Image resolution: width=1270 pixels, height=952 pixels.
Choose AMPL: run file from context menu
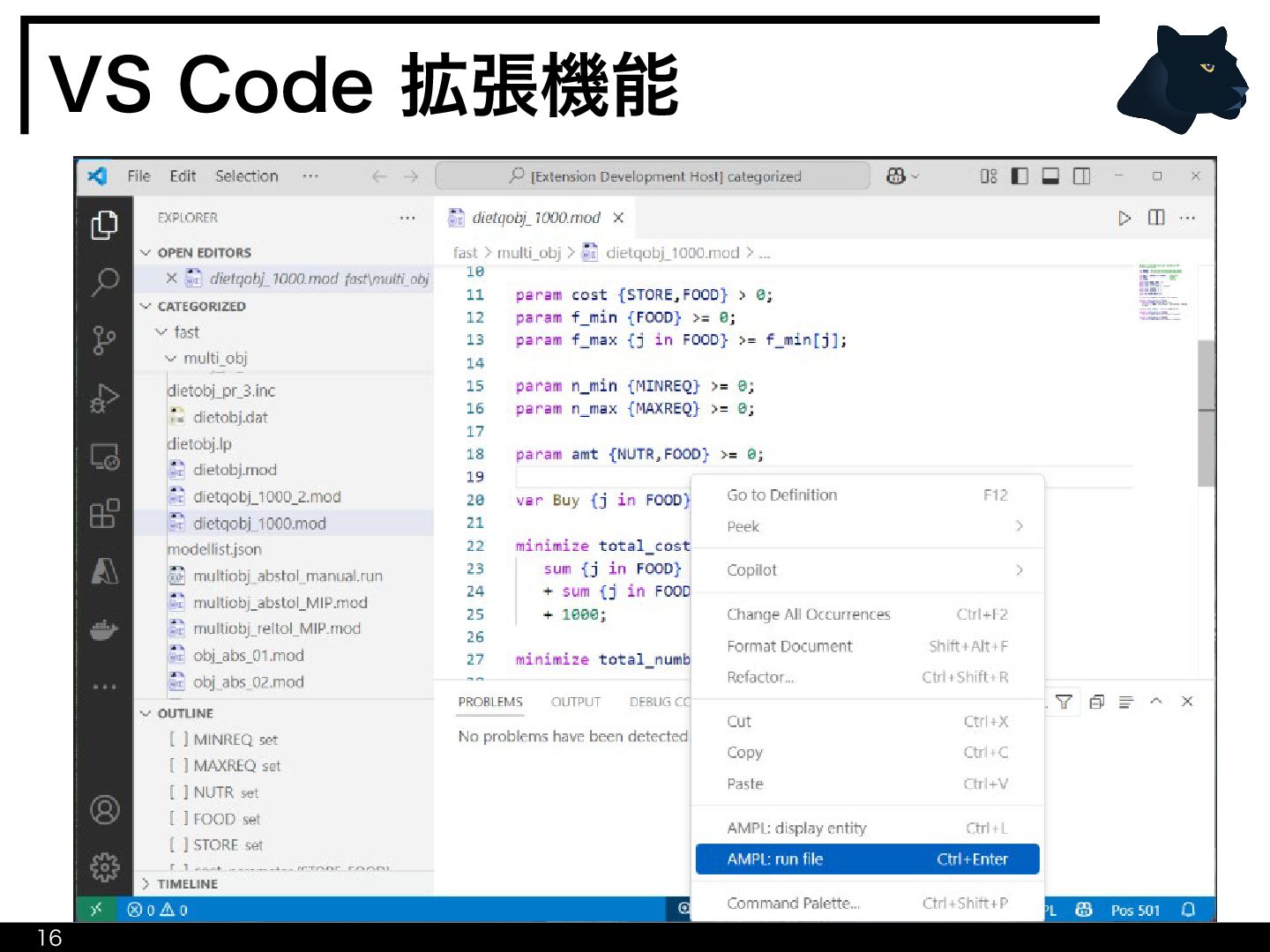click(x=867, y=859)
